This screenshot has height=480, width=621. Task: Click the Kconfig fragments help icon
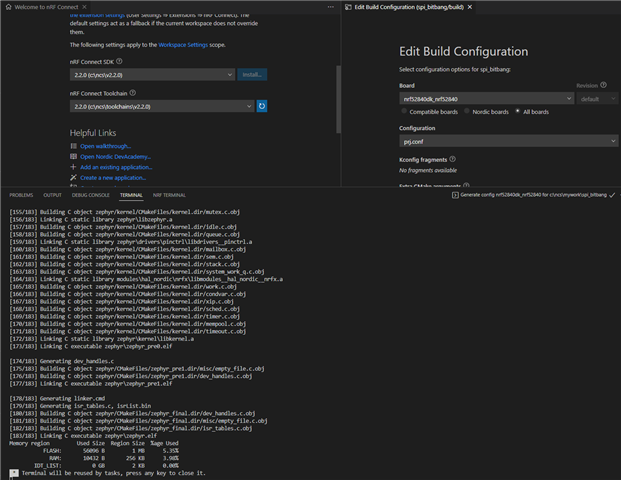[x=453, y=159]
